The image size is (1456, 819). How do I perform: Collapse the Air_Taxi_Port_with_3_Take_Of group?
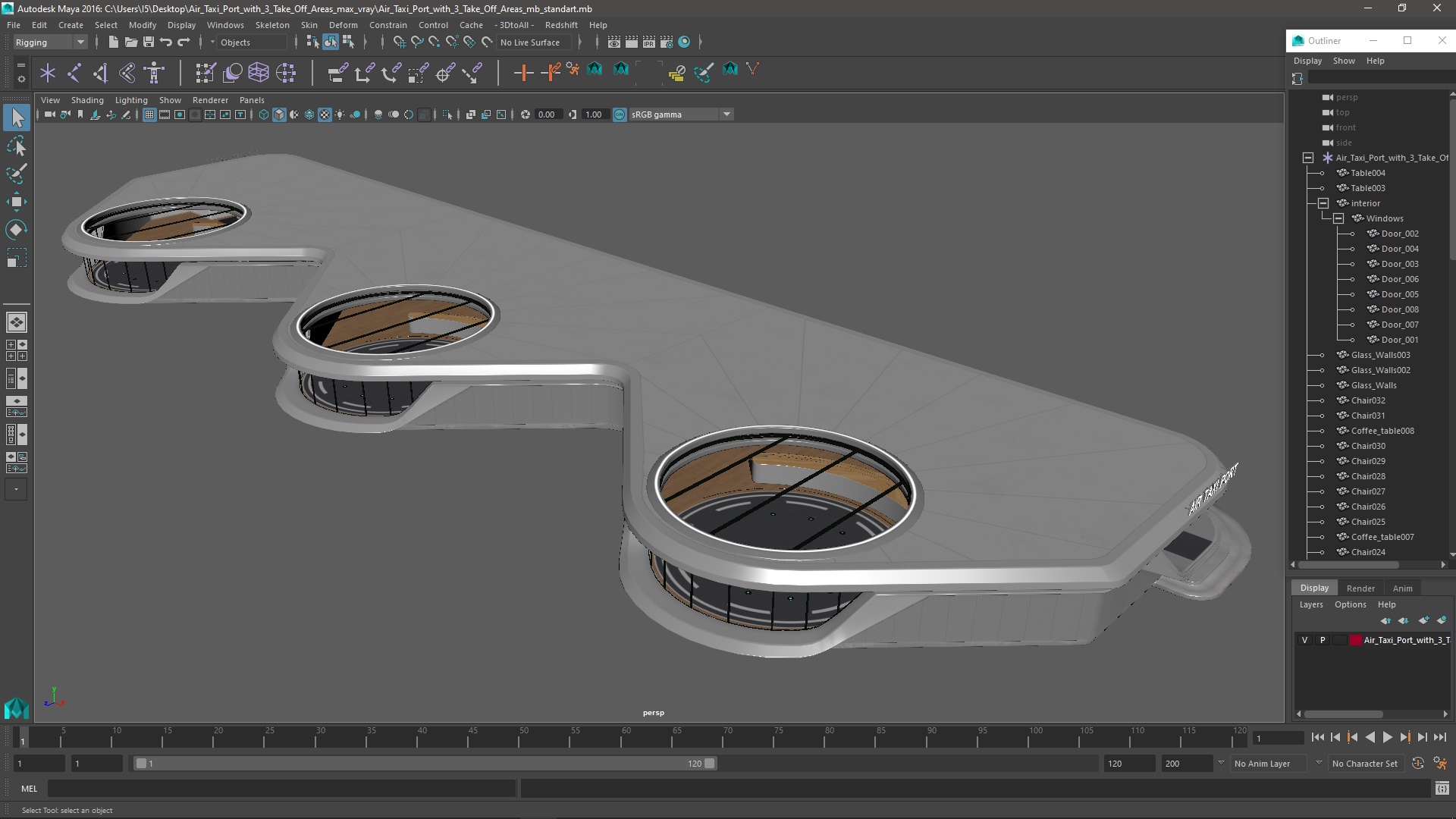point(1308,158)
